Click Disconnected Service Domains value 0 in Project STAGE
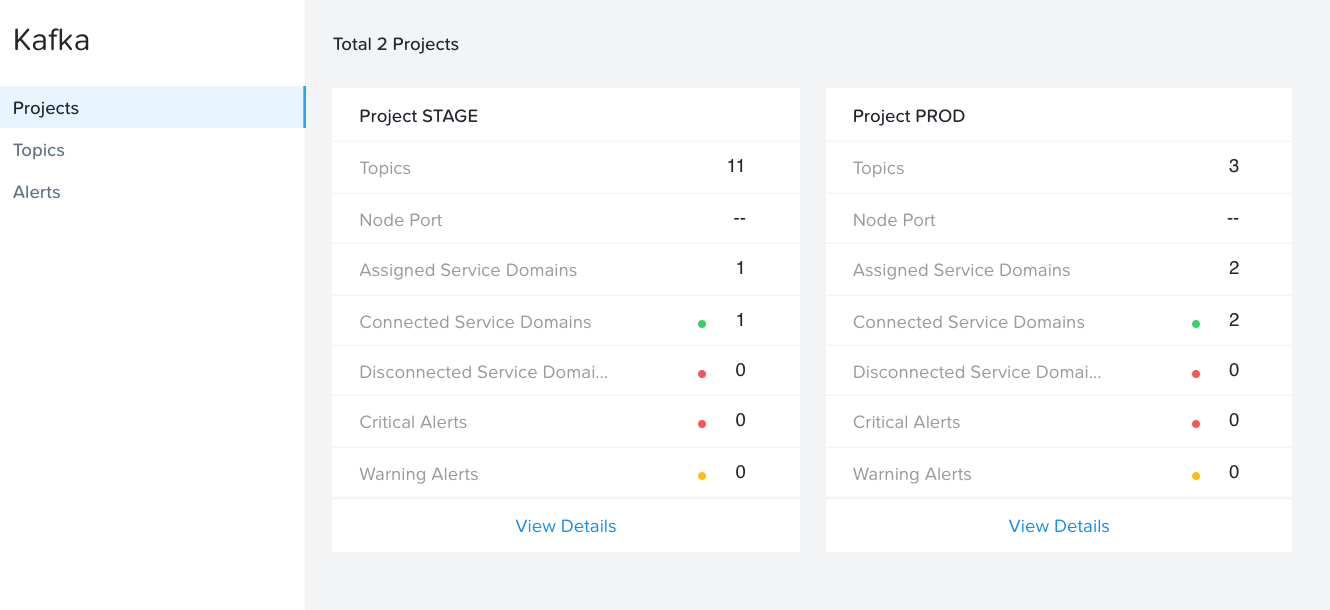Screen dimensions: 1330x610 coord(741,370)
